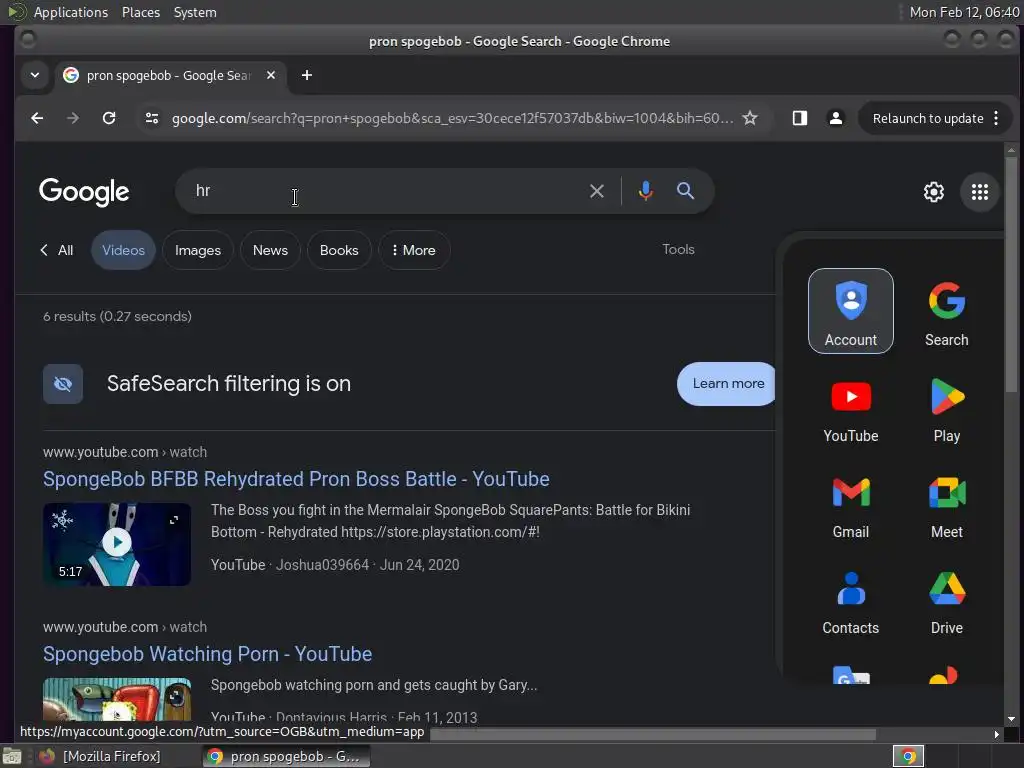
Task: Expand the tab search dropdown
Action: tap(35, 75)
